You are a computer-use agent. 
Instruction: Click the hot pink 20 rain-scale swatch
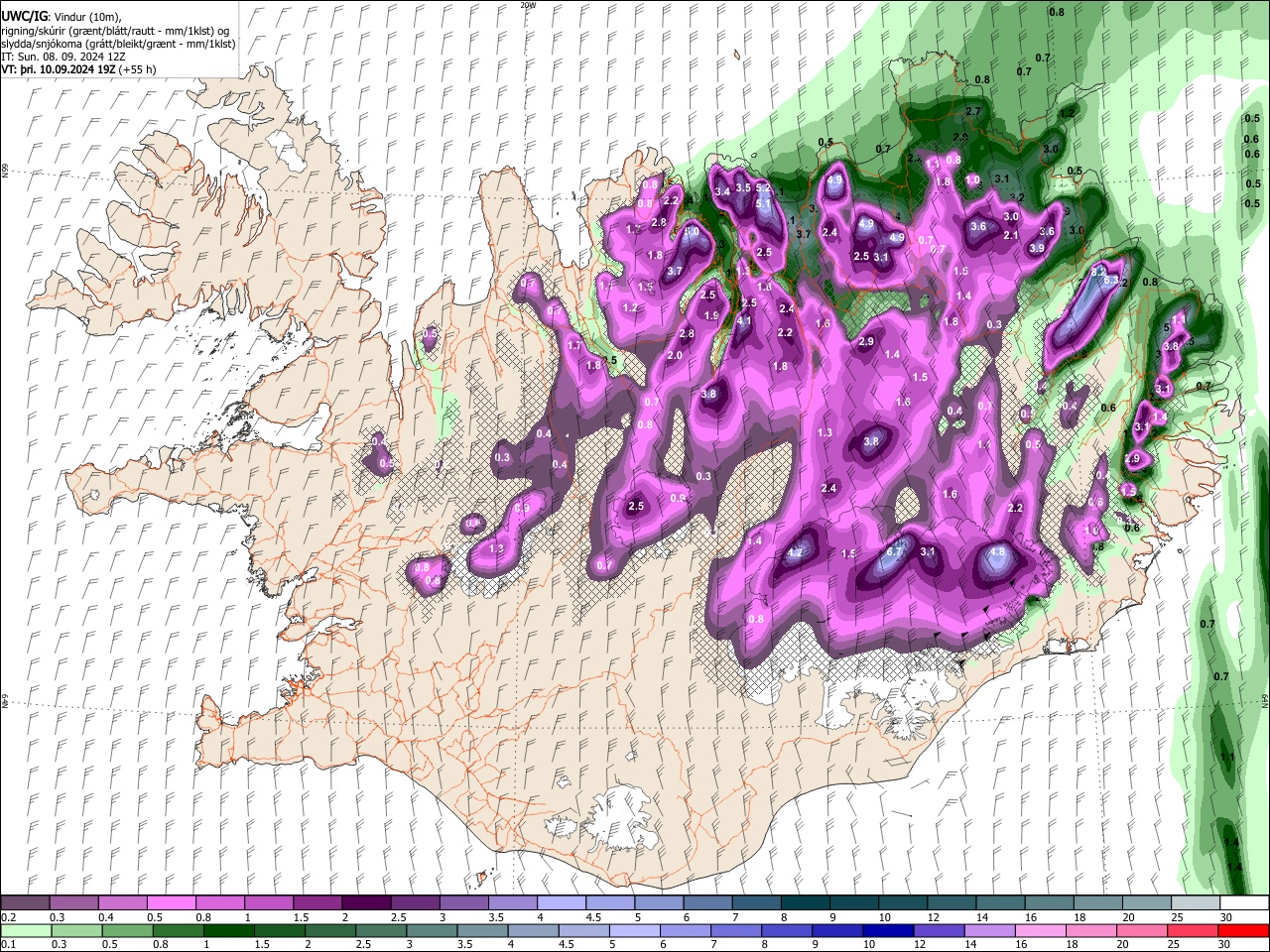click(x=1142, y=931)
